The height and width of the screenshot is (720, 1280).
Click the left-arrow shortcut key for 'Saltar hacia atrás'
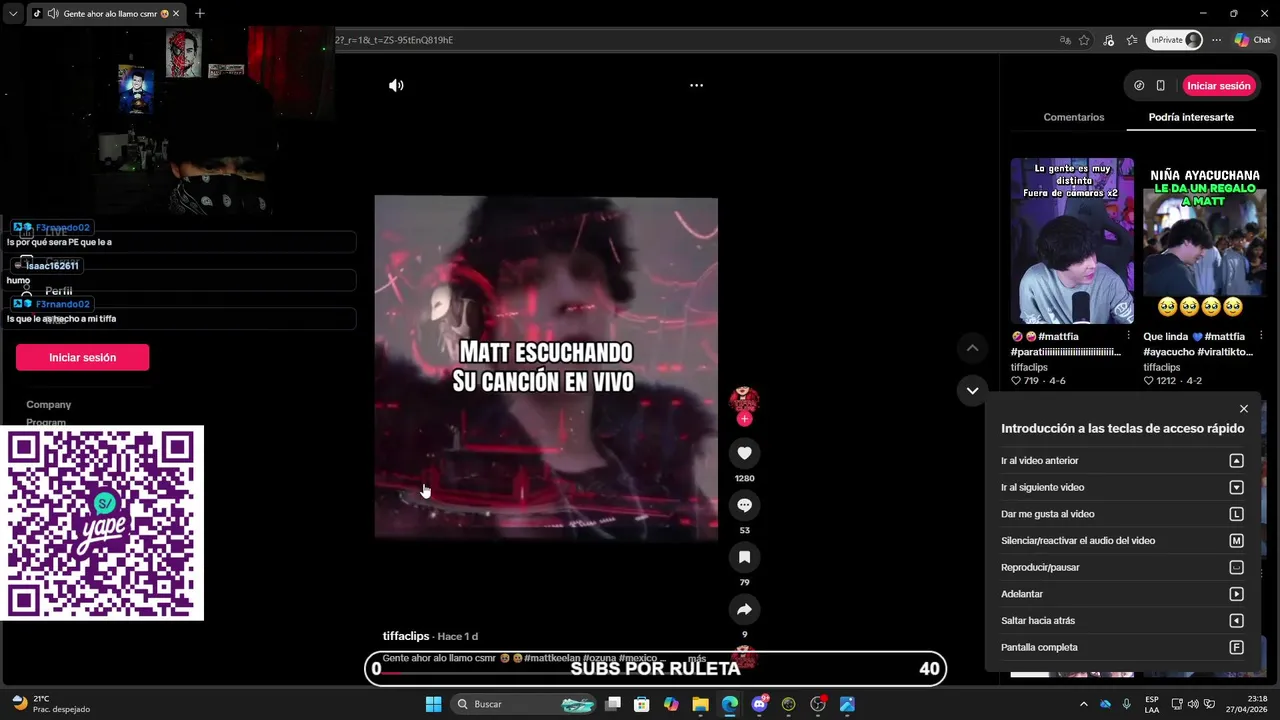tap(1236, 621)
